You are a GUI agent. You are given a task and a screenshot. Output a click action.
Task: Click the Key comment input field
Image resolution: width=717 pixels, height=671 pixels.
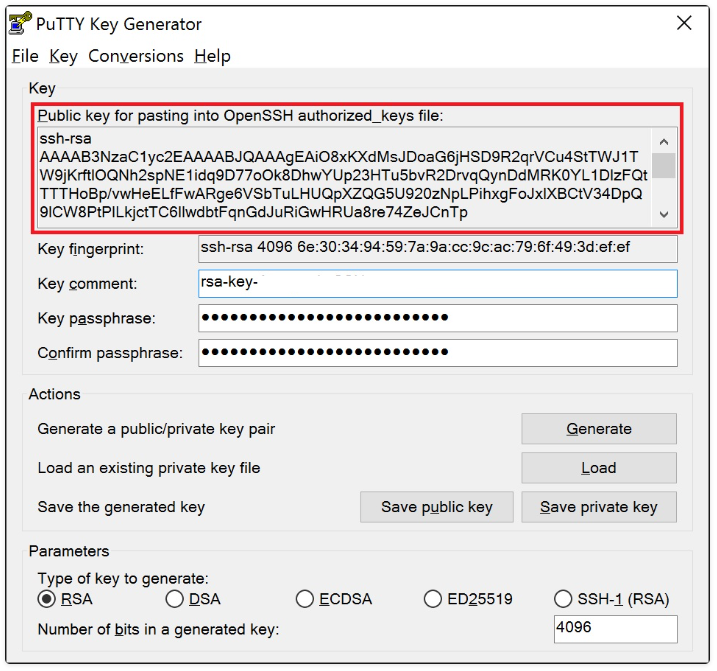pos(438,284)
